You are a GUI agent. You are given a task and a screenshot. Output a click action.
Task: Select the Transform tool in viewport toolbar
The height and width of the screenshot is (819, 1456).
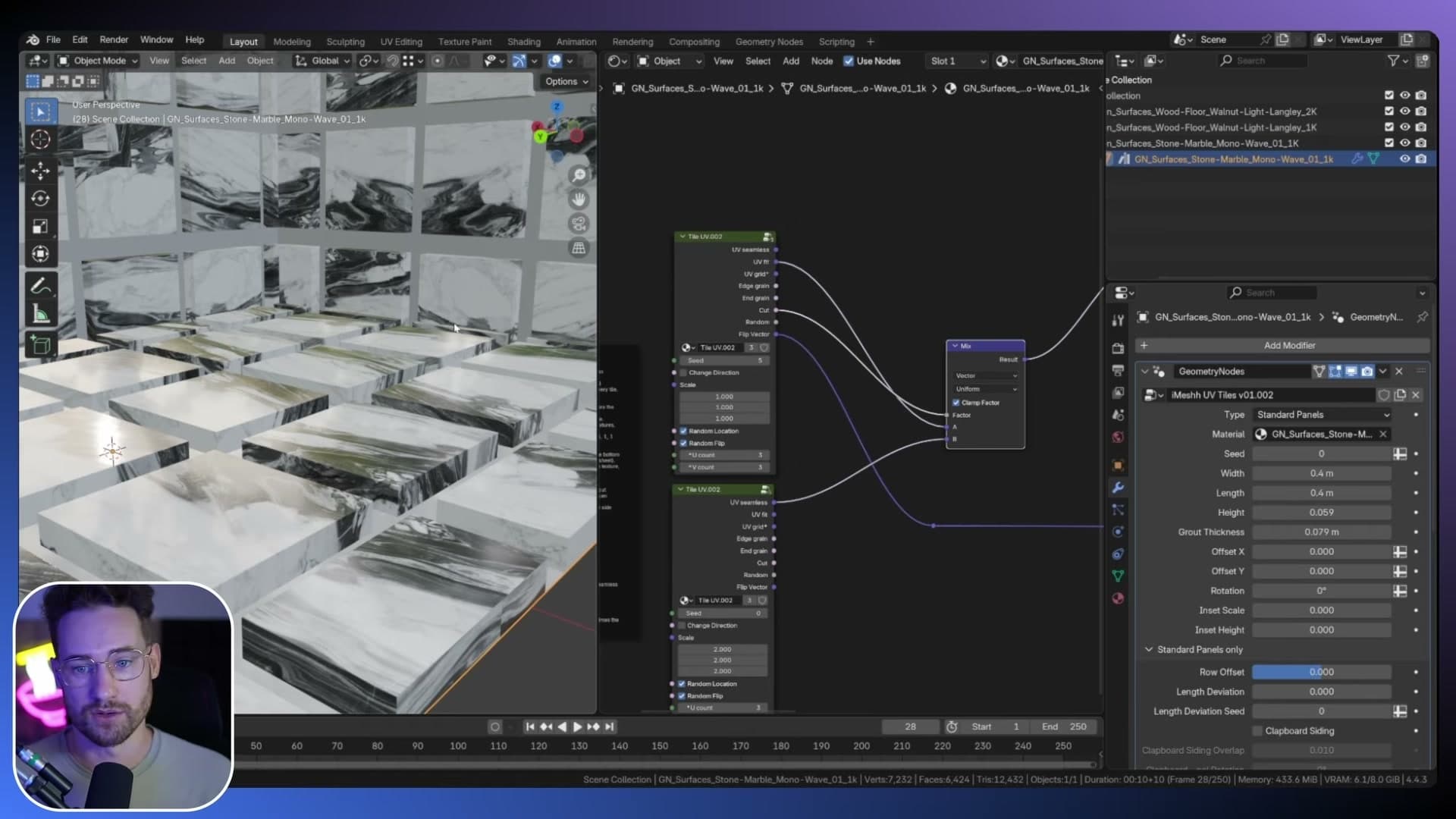40,254
